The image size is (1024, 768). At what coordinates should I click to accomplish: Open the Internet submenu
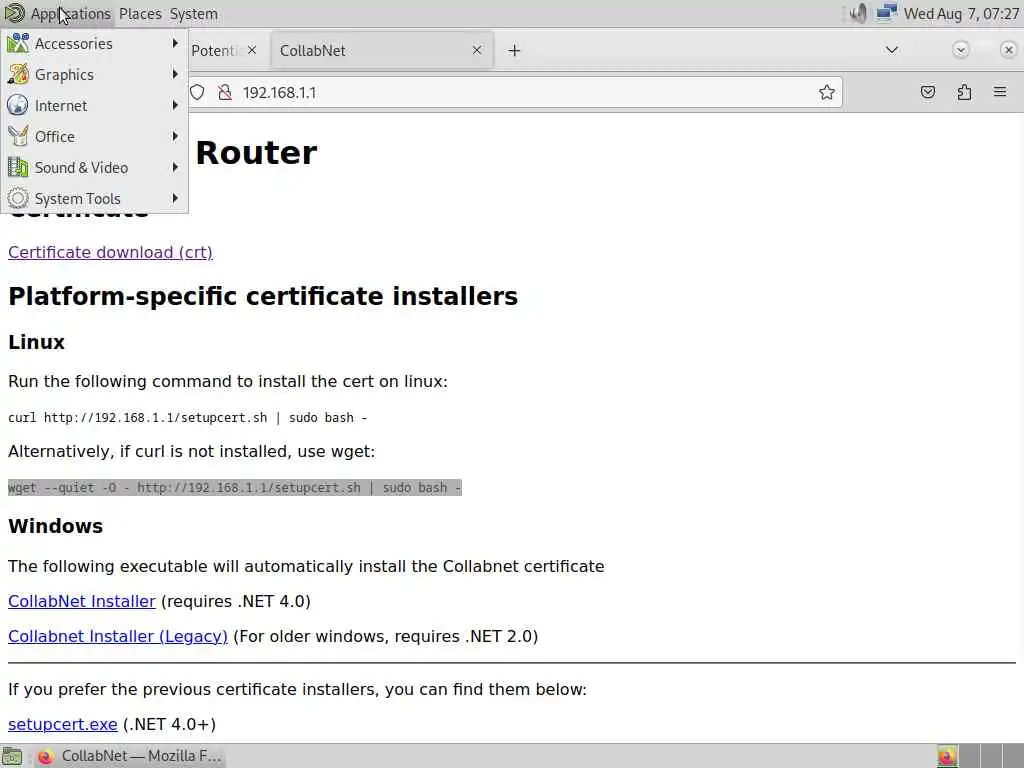click(x=94, y=106)
